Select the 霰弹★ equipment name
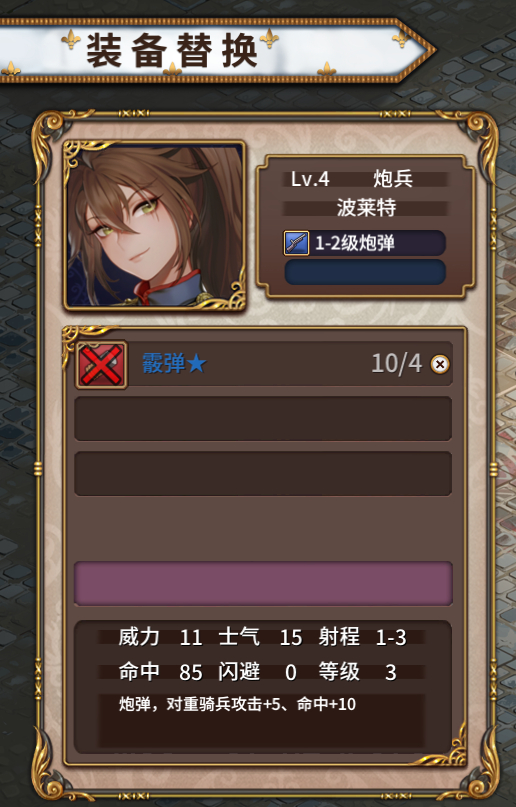The height and width of the screenshot is (807, 516). (x=174, y=364)
